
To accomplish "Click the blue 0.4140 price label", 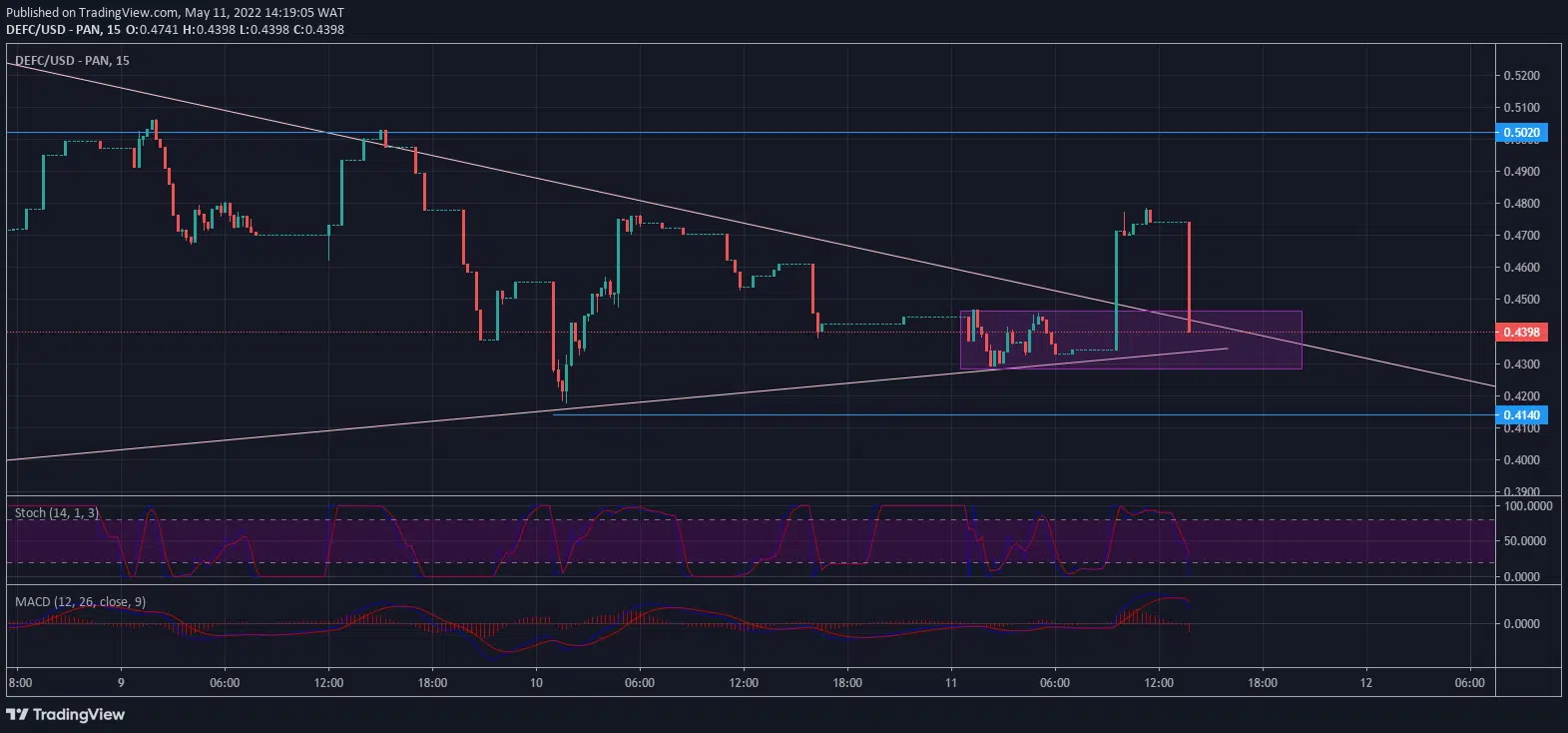I will (x=1521, y=414).
